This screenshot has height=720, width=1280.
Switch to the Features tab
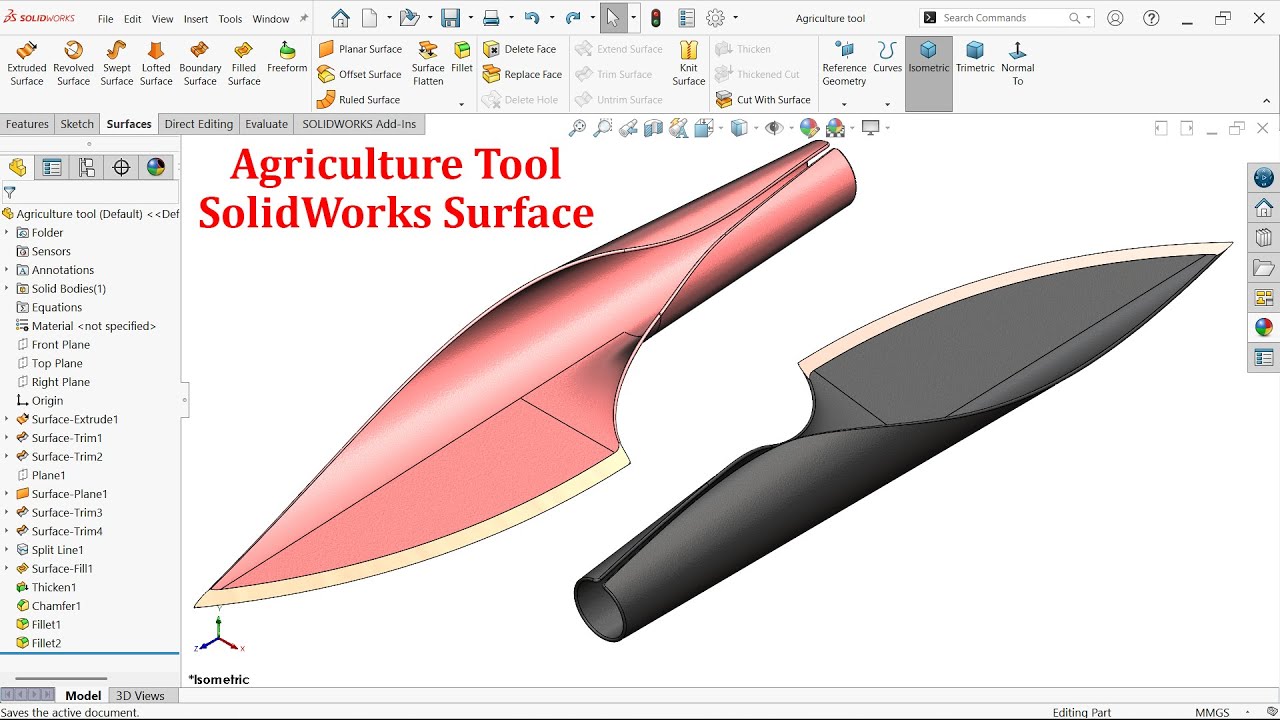coord(27,124)
